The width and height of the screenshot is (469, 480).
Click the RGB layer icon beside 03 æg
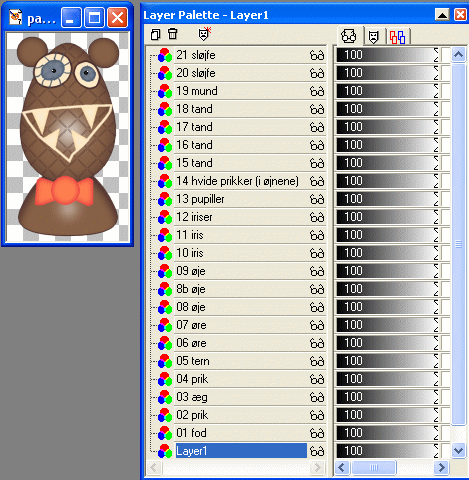(x=165, y=397)
